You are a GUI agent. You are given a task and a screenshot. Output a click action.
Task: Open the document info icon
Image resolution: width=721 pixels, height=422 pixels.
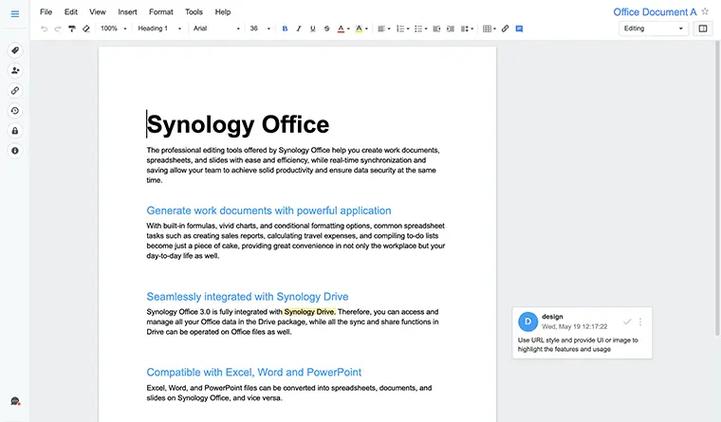[15, 151]
